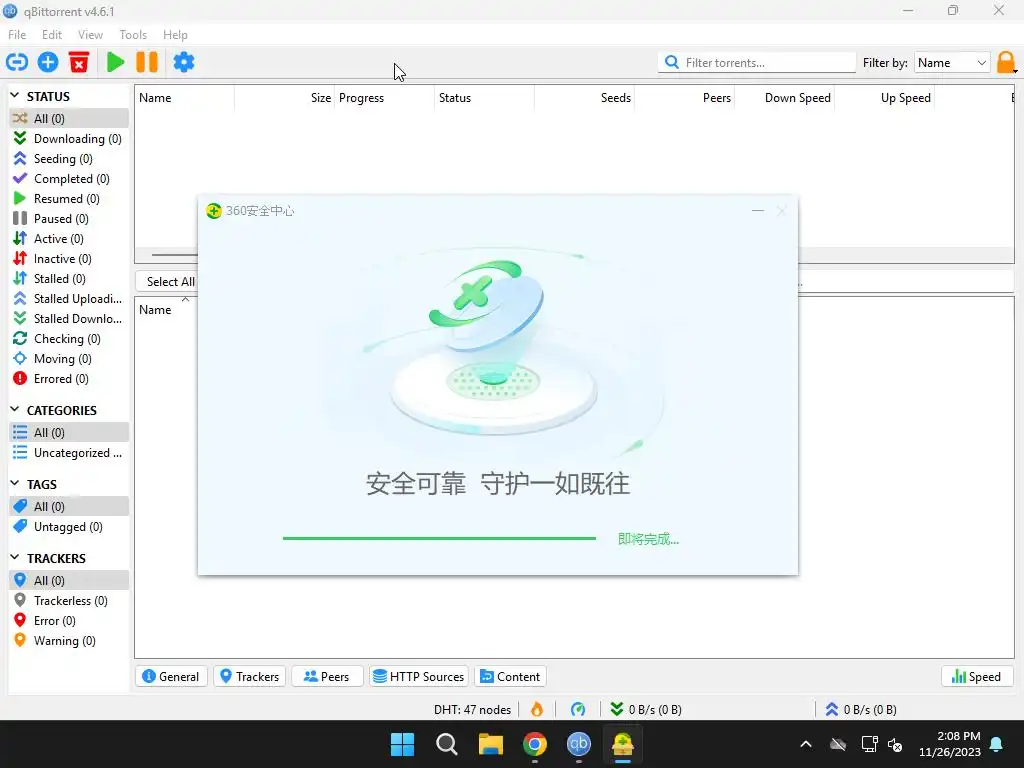Select Inactive (0) status filter

click(69, 259)
